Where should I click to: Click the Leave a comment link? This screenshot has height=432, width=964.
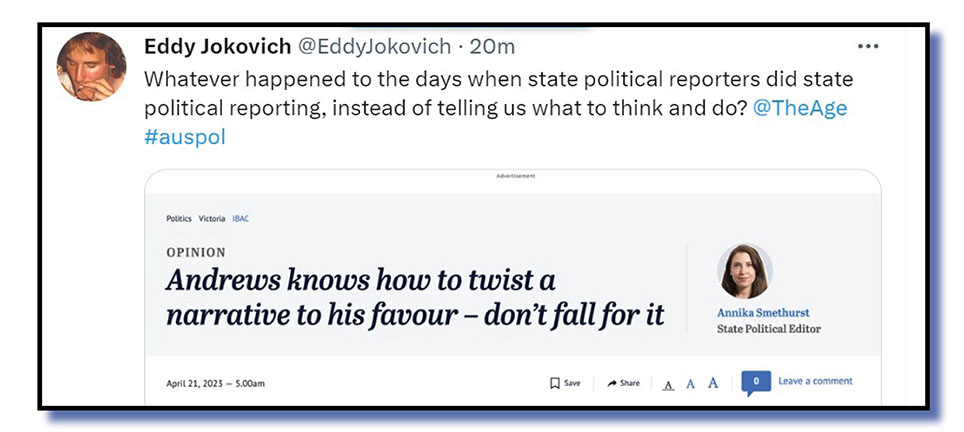click(x=815, y=381)
